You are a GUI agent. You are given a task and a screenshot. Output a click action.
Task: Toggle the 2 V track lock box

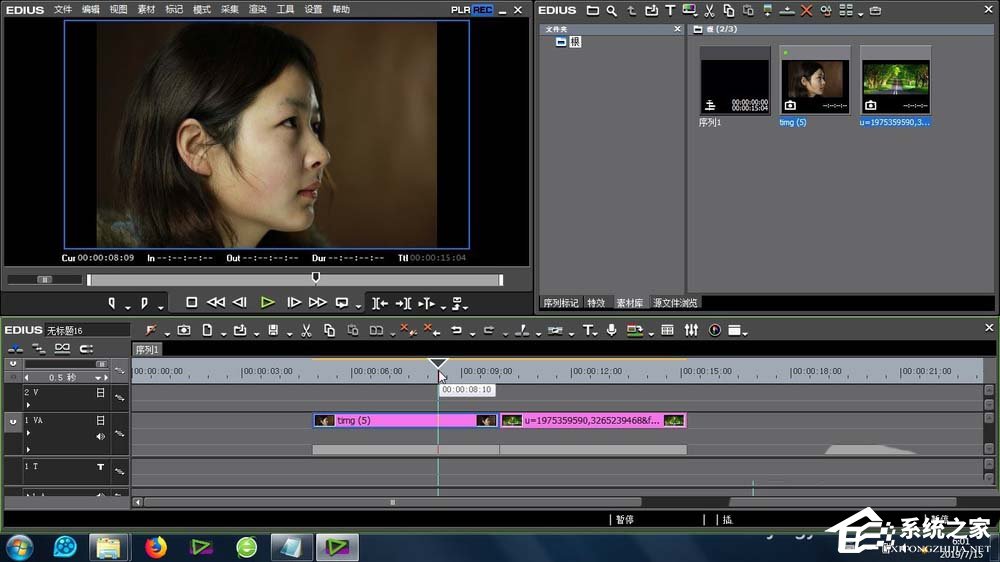click(100, 393)
